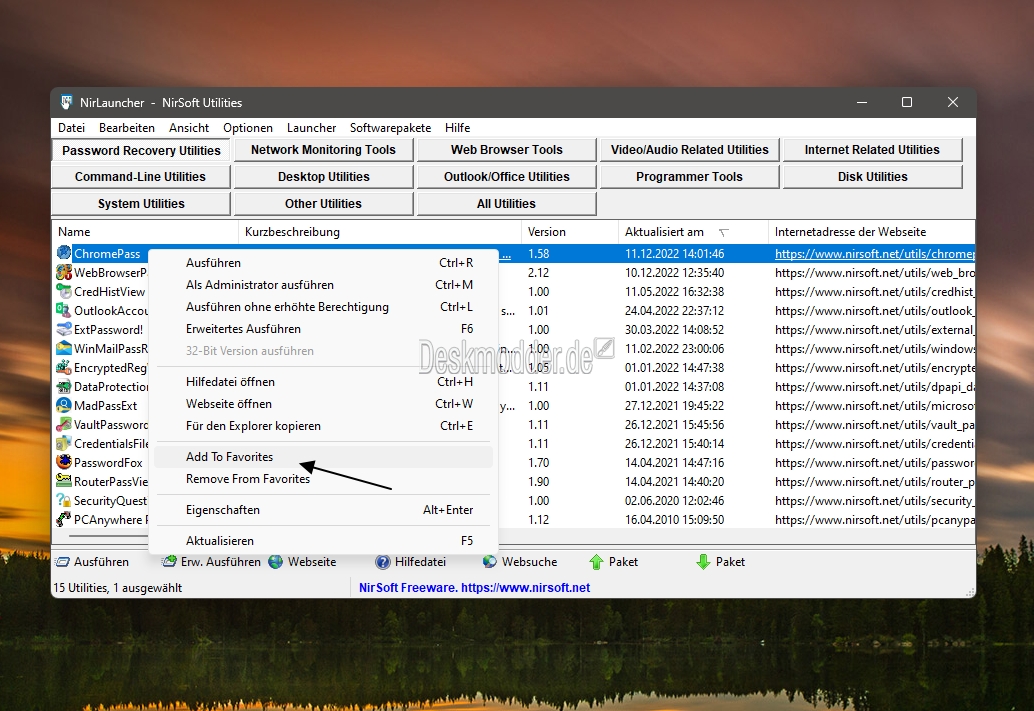Image resolution: width=1034 pixels, height=711 pixels.
Task: Click the DataProtectionDecryptor row icon
Action: click(64, 386)
